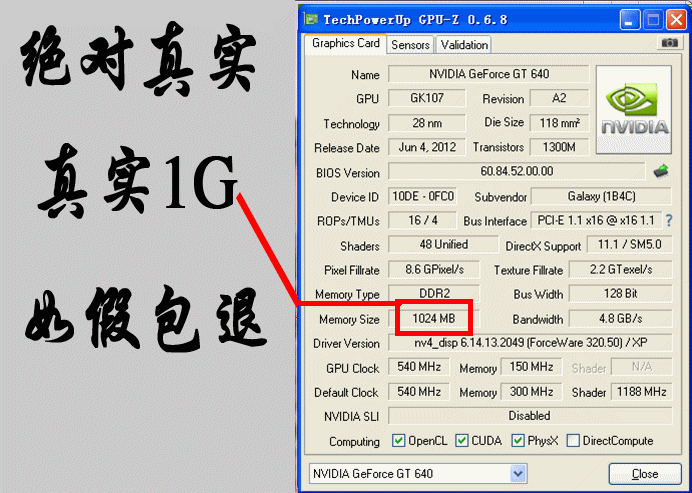
Task: Click the Transistors field 1300M
Action: [559, 147]
